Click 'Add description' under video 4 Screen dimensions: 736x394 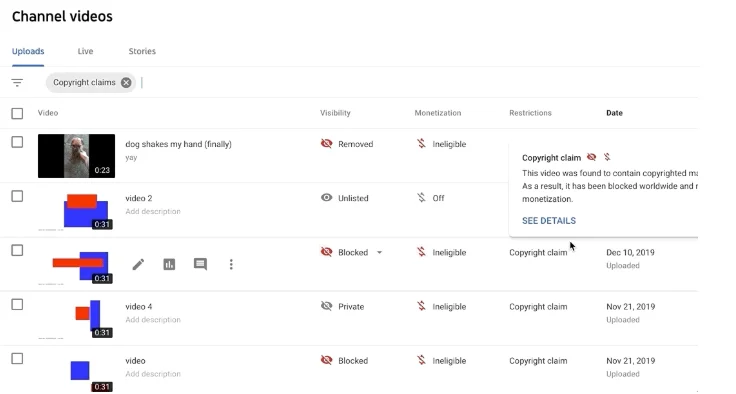coord(153,320)
